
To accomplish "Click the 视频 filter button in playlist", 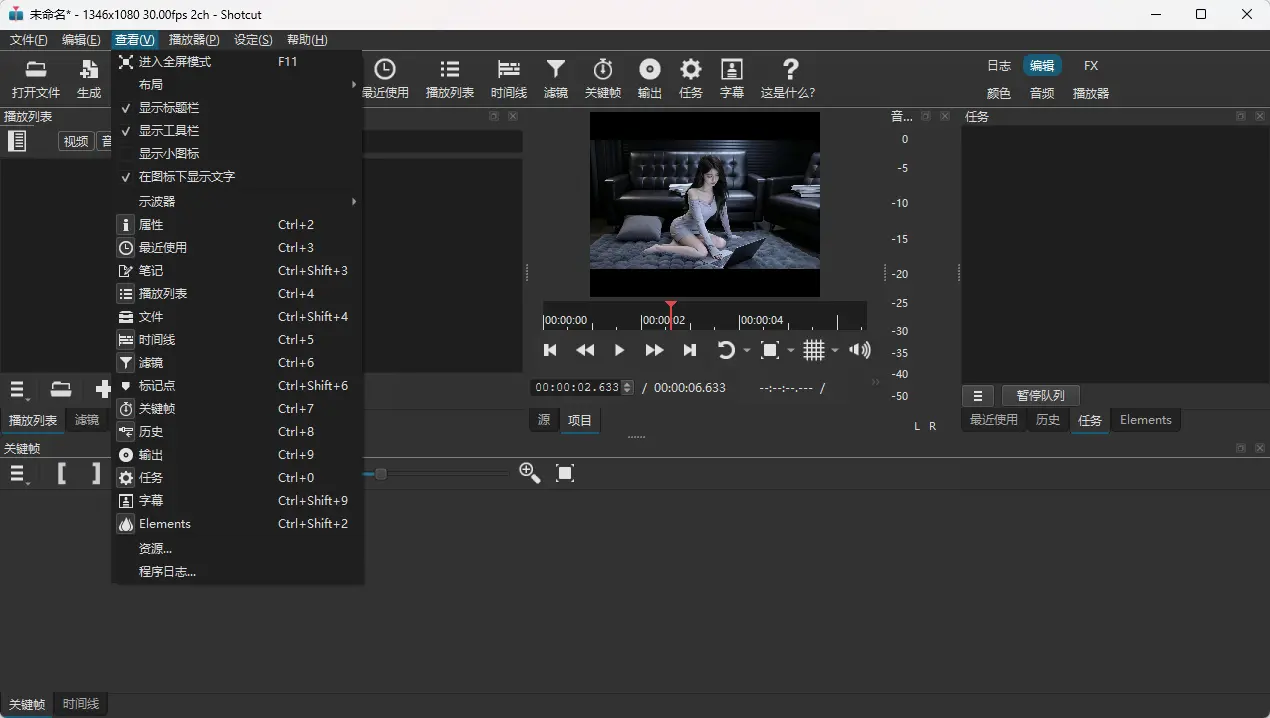I will pos(76,141).
